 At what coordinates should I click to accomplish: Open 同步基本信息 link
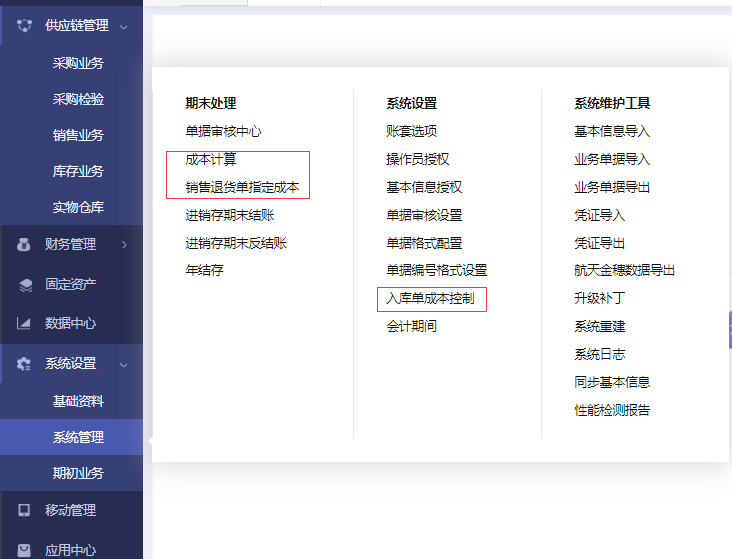coord(612,382)
